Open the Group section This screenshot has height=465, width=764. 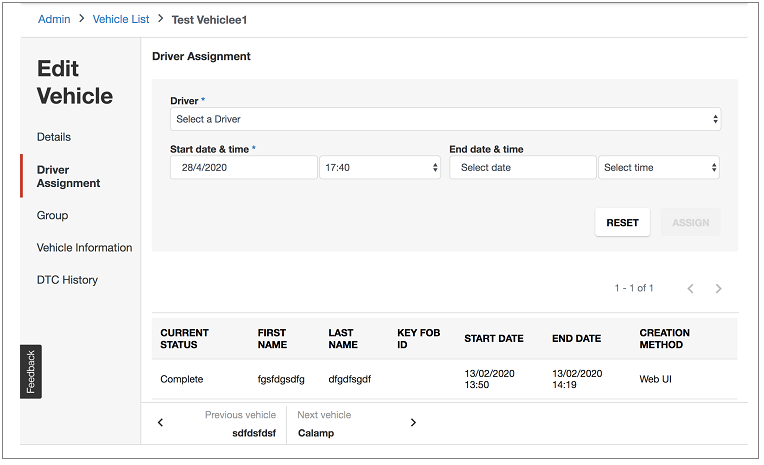[53, 215]
